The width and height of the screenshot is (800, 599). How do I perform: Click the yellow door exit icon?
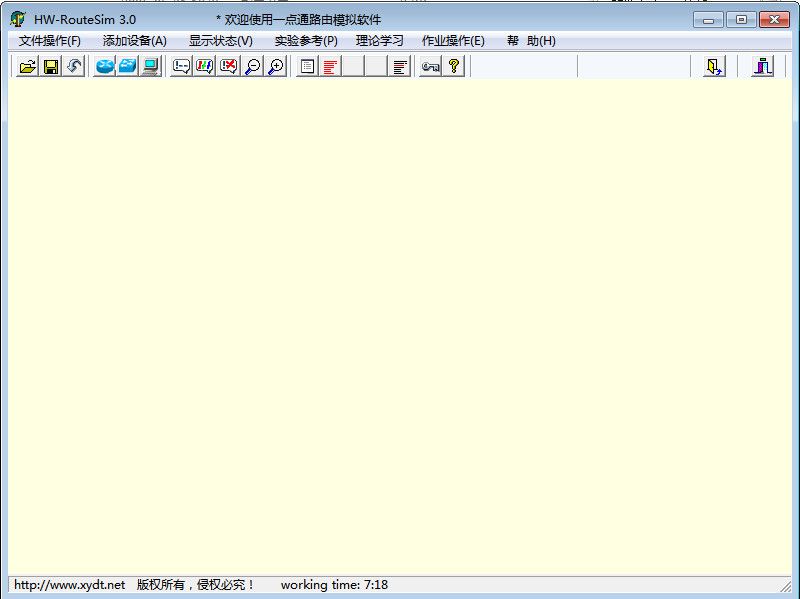point(714,66)
